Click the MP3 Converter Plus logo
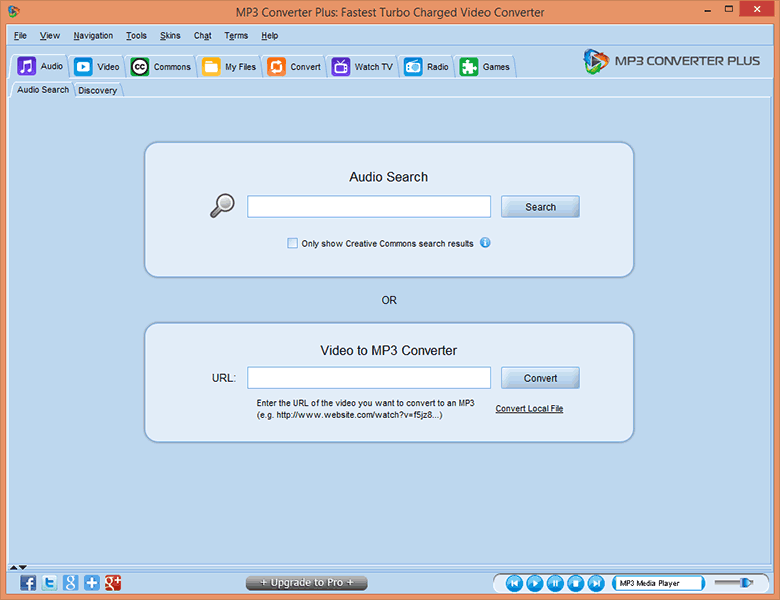This screenshot has width=780, height=600. [x=671, y=61]
